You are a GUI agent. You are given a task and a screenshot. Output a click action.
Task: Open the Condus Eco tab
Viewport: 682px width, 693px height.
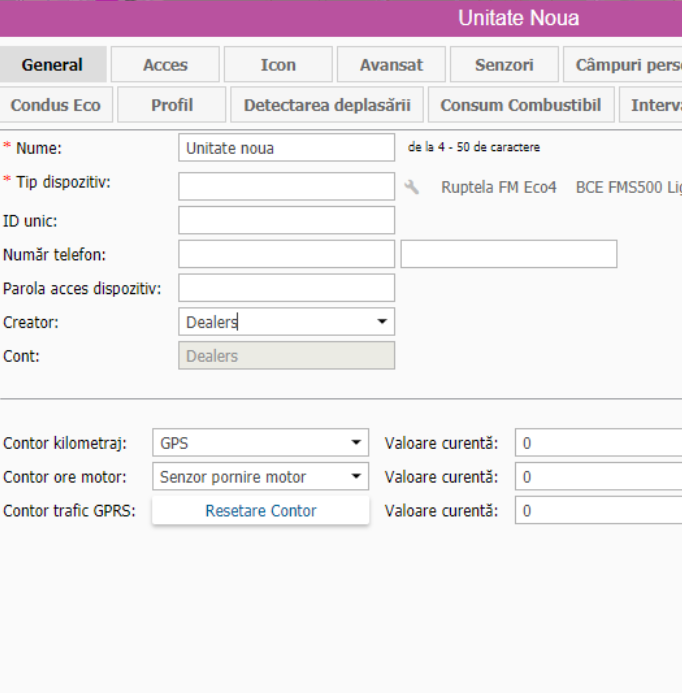56,105
